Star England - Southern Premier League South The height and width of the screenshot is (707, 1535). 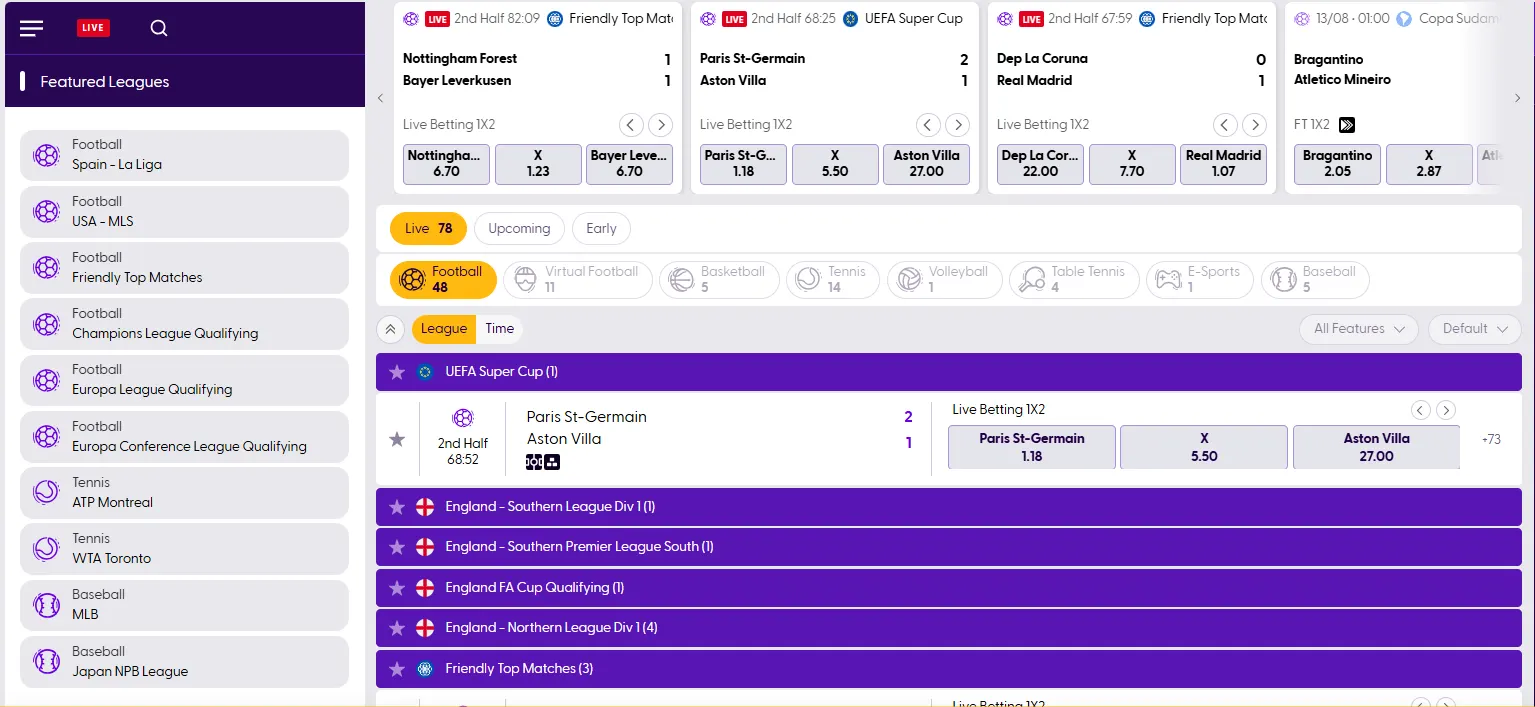point(397,547)
